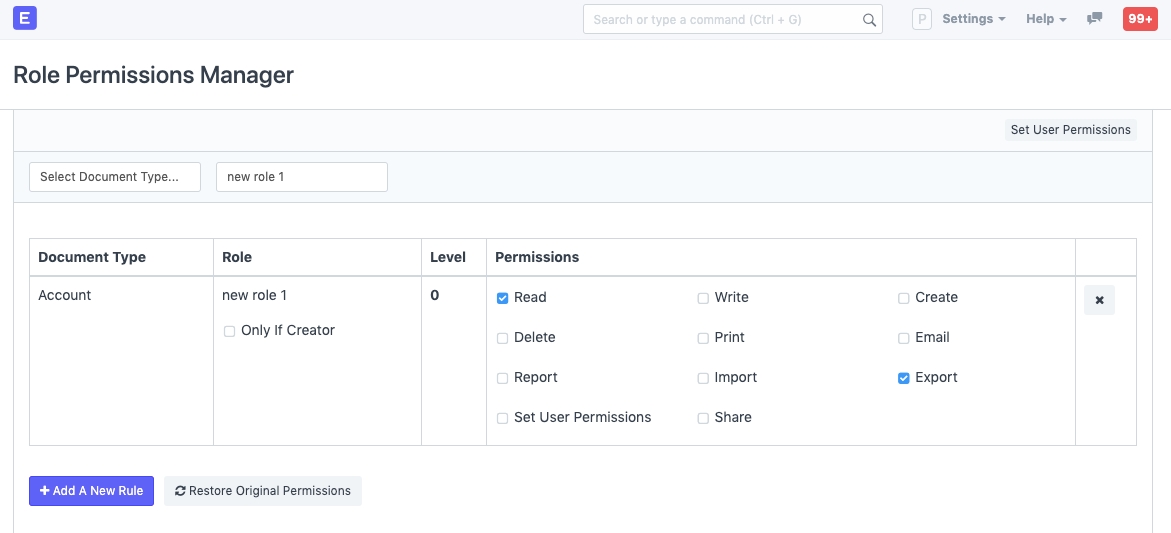Screen dimensions: 1171x533
Task: Click the search magnifier icon
Action: point(869,20)
